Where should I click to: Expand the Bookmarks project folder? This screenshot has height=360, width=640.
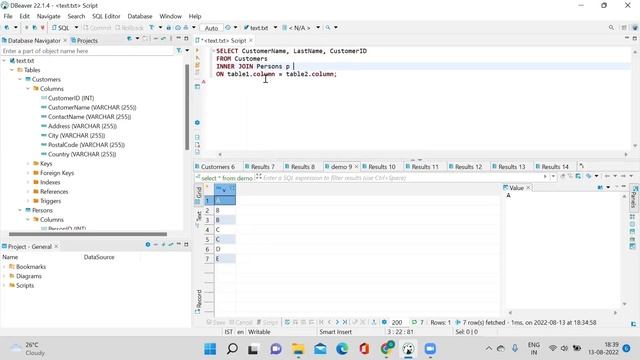4,267
